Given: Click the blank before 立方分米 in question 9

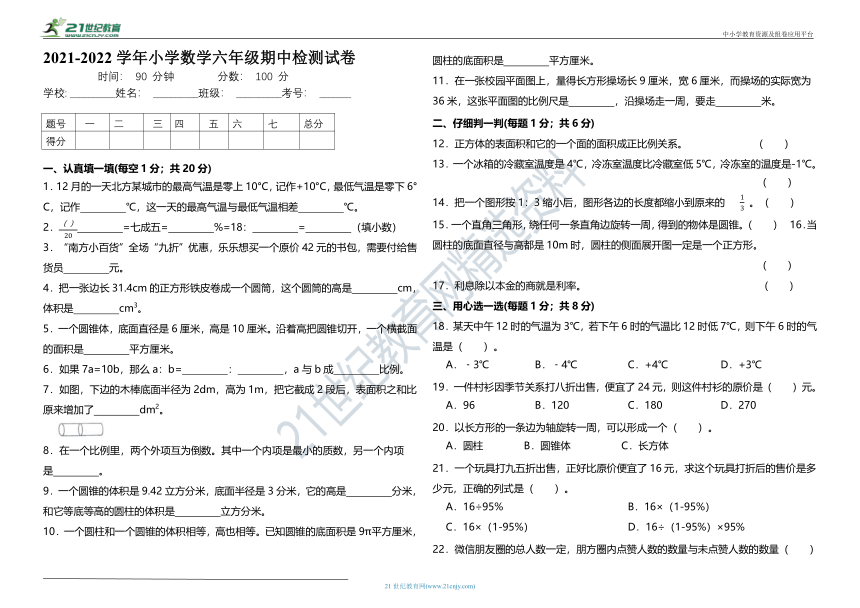Looking at the screenshot, I should click(x=197, y=512).
